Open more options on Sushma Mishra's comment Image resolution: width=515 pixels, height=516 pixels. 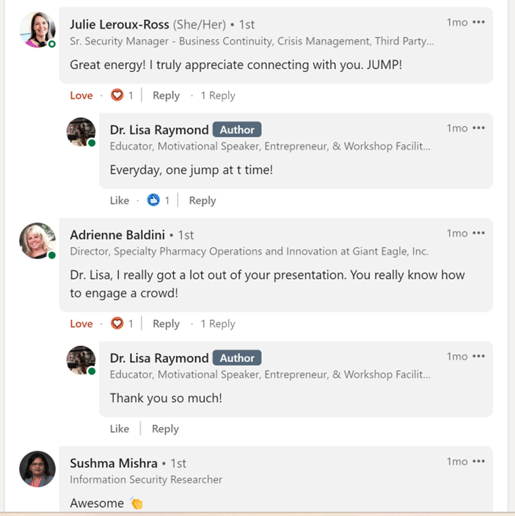[x=479, y=461]
